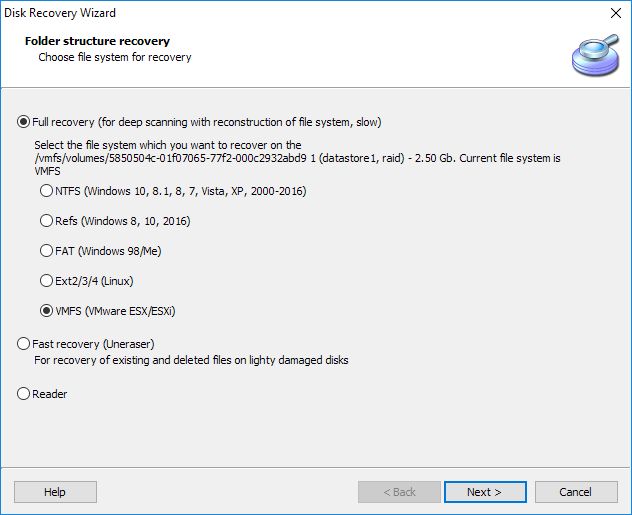632x515 pixels.
Task: Select VMFS (VMware ESX/ESXi) radio button
Action: (x=108, y=311)
